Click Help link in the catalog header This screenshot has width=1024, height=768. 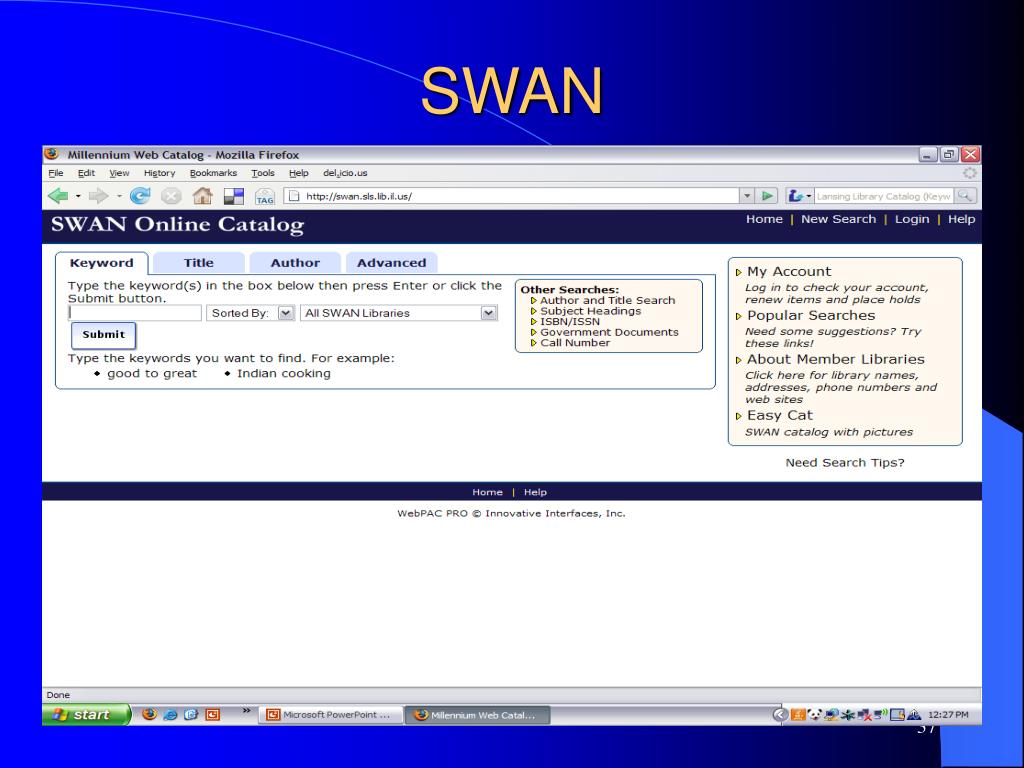tap(961, 219)
